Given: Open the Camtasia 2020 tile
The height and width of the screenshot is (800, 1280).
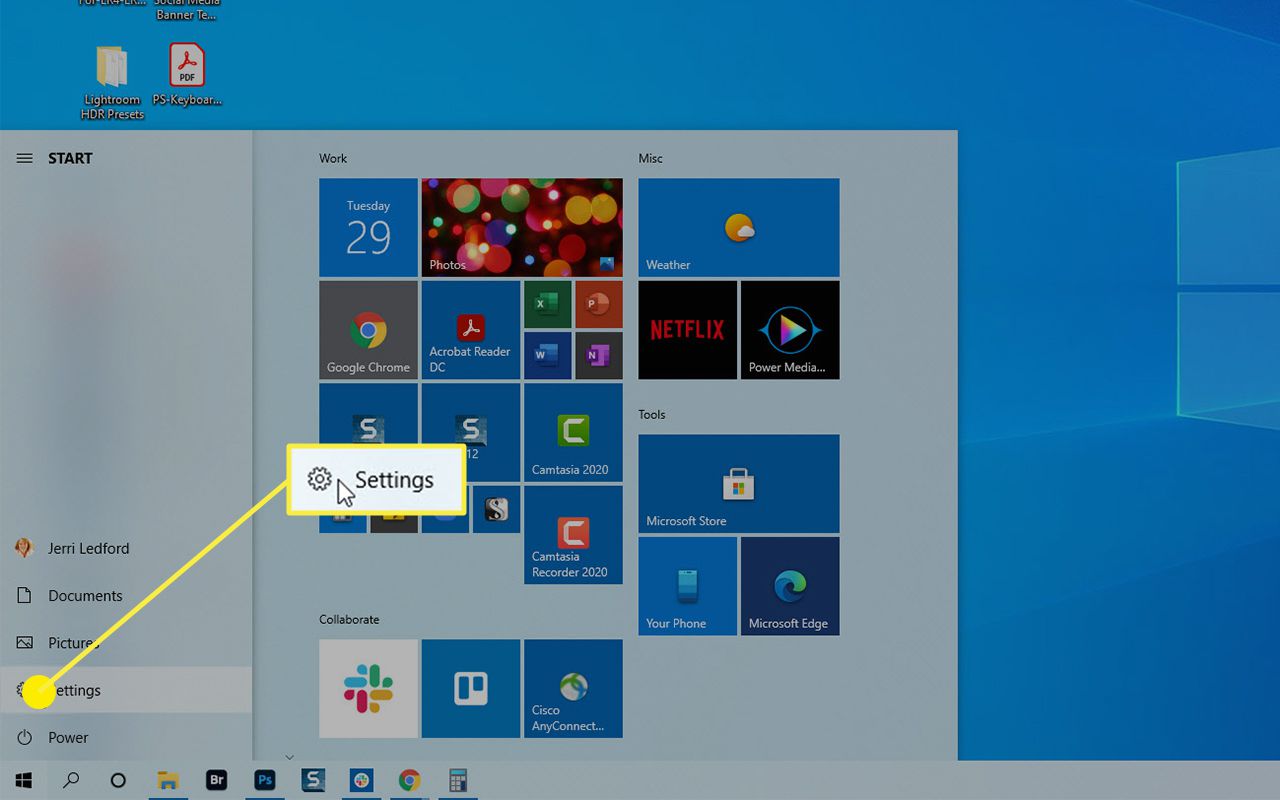Looking at the screenshot, I should (573, 432).
